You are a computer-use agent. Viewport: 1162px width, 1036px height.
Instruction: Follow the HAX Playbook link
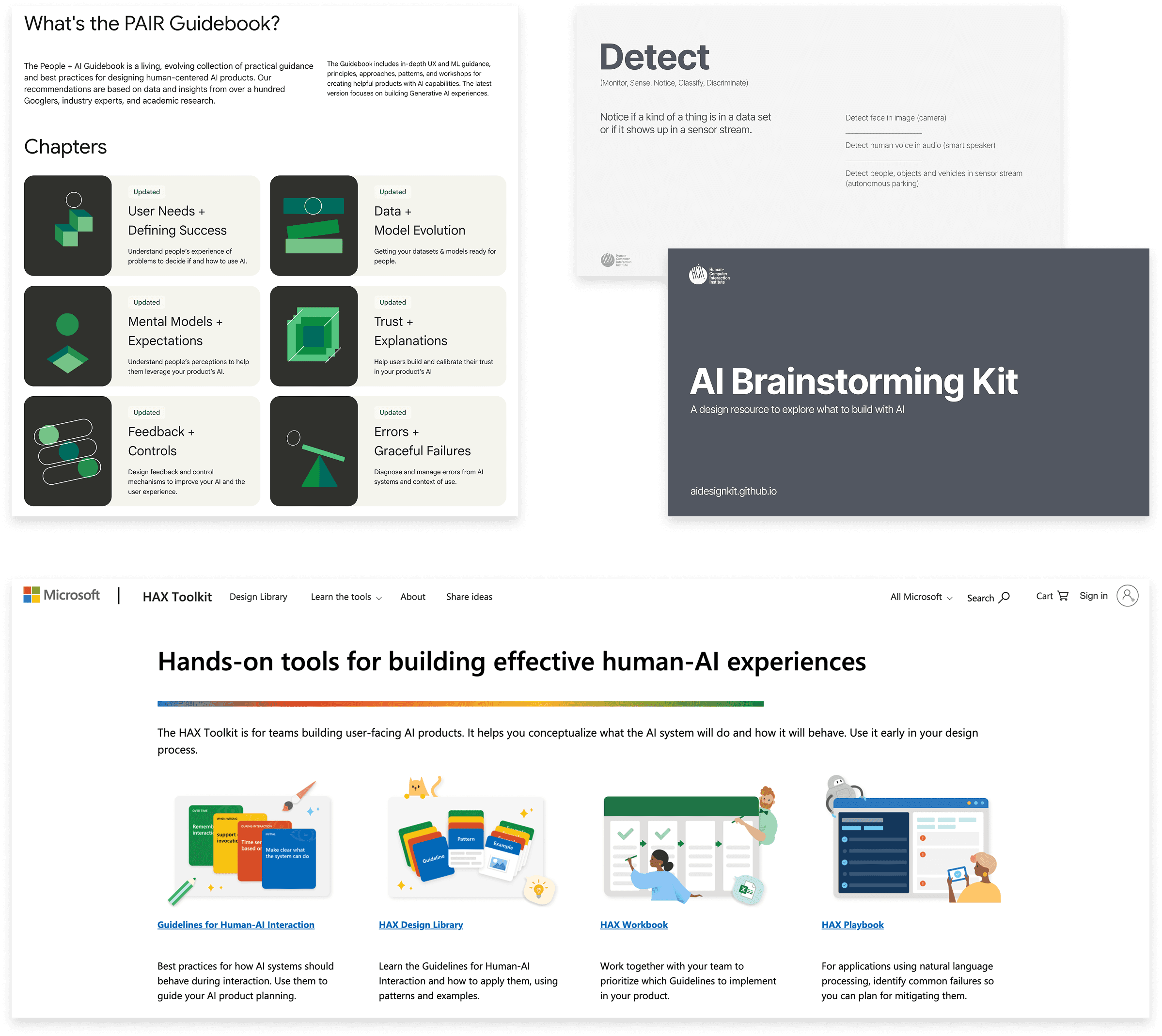(852, 925)
